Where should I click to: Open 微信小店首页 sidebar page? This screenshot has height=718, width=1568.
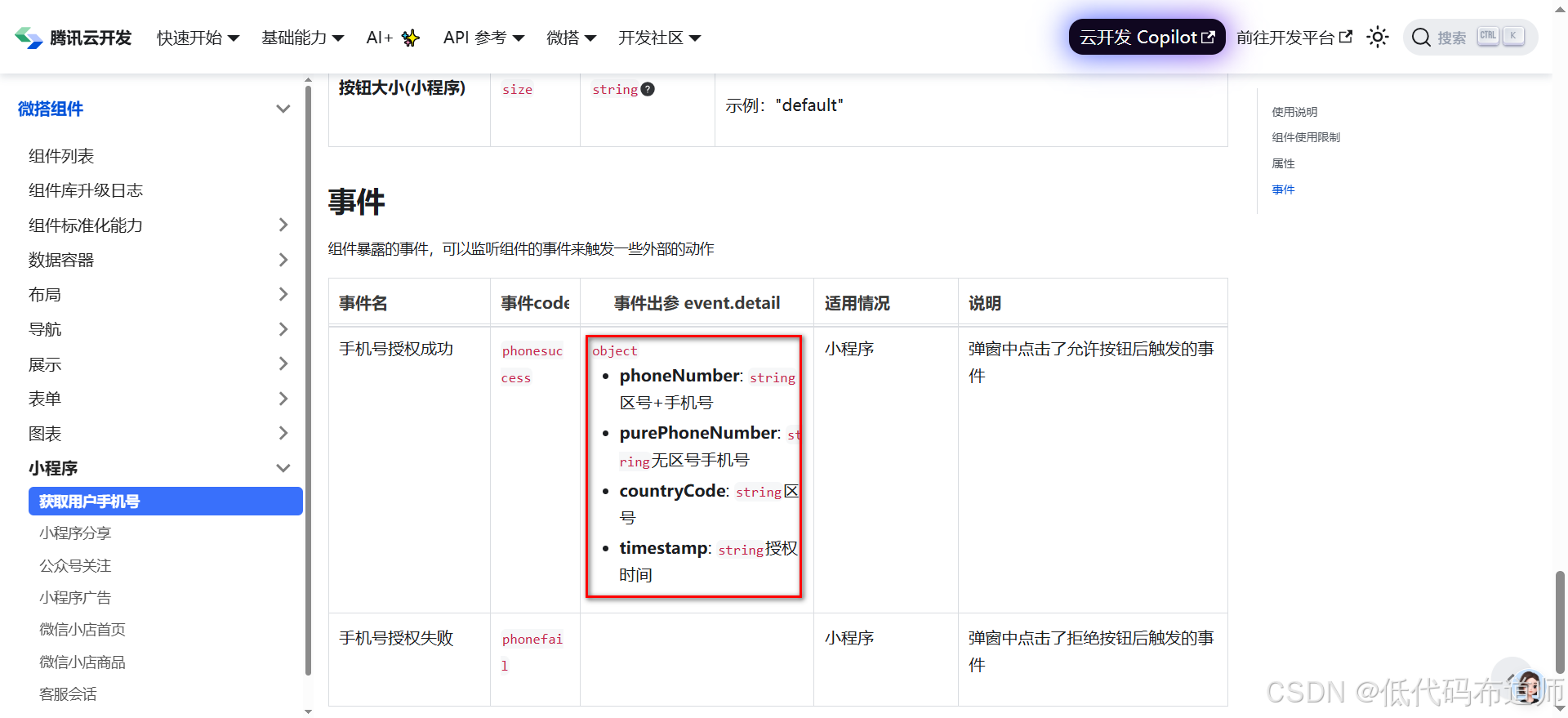[82, 629]
